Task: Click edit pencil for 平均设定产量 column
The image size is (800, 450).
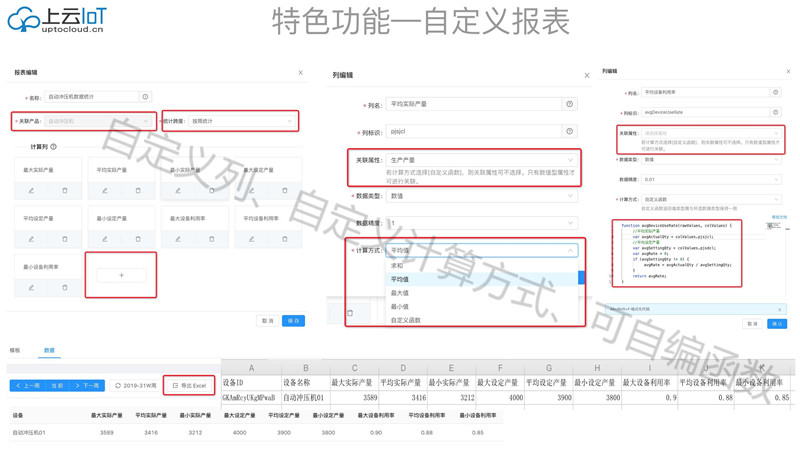Action: click(x=31, y=239)
